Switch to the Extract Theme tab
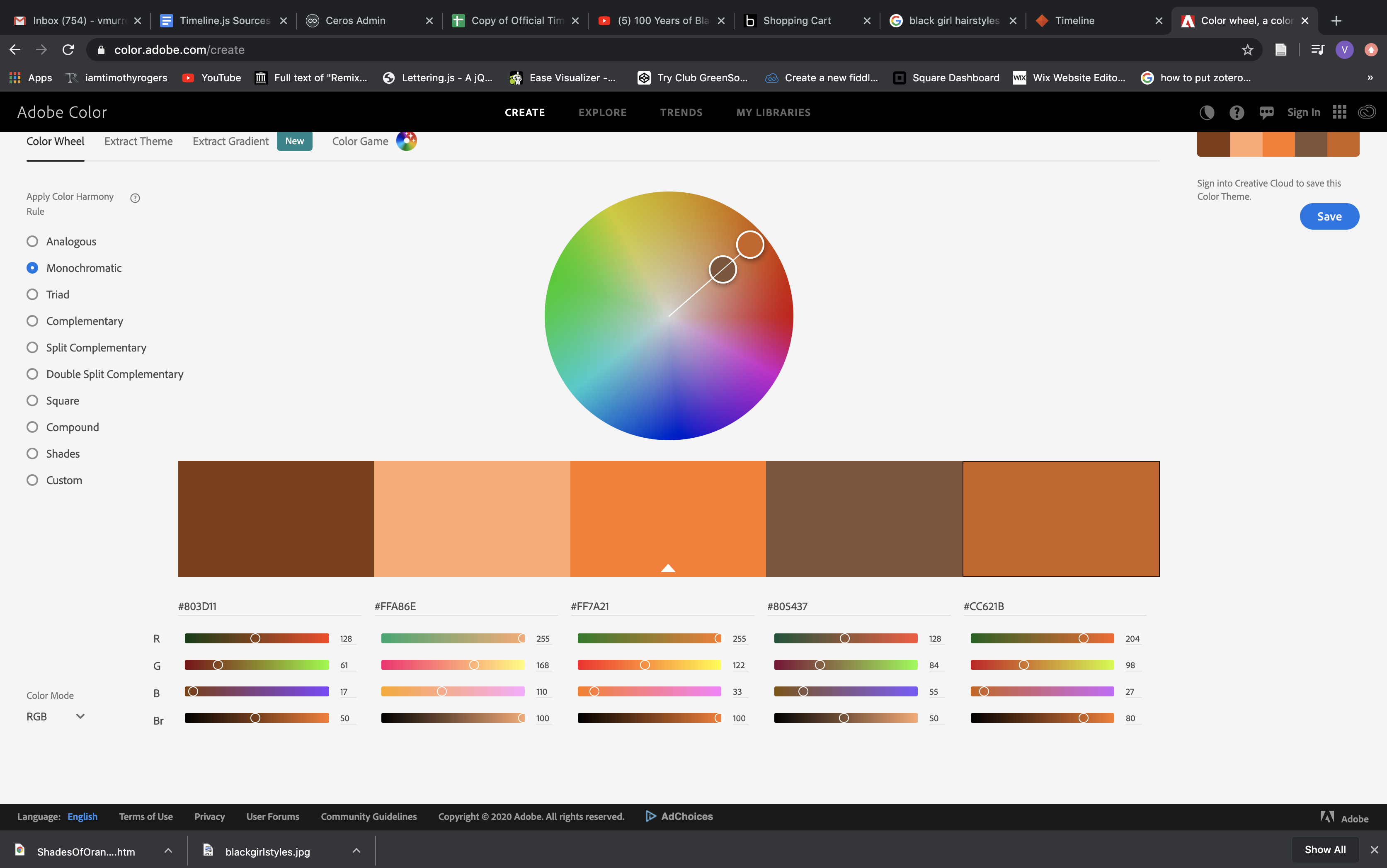The height and width of the screenshot is (868, 1387). [138, 141]
